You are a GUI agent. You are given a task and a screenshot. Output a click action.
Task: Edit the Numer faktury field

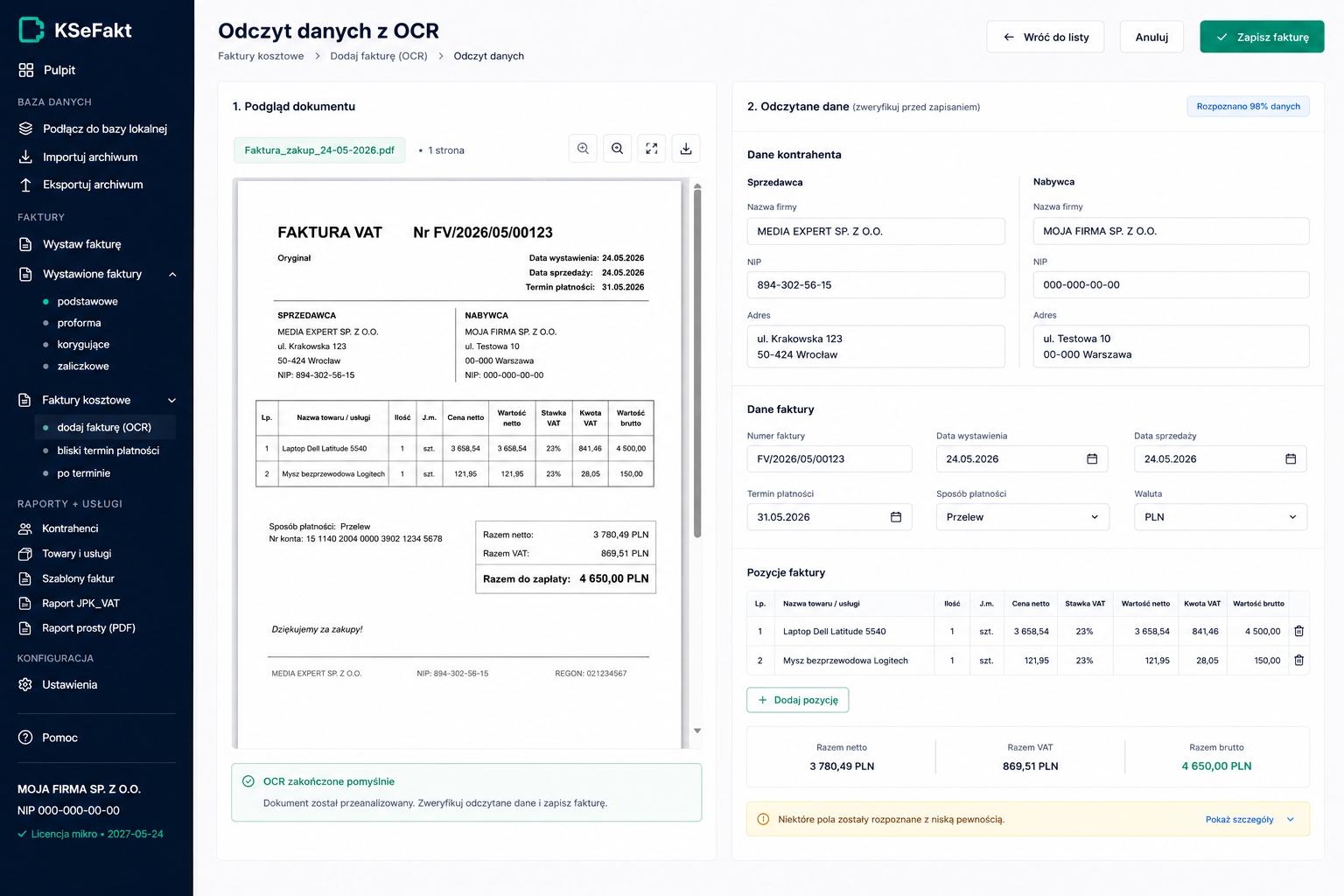point(829,458)
